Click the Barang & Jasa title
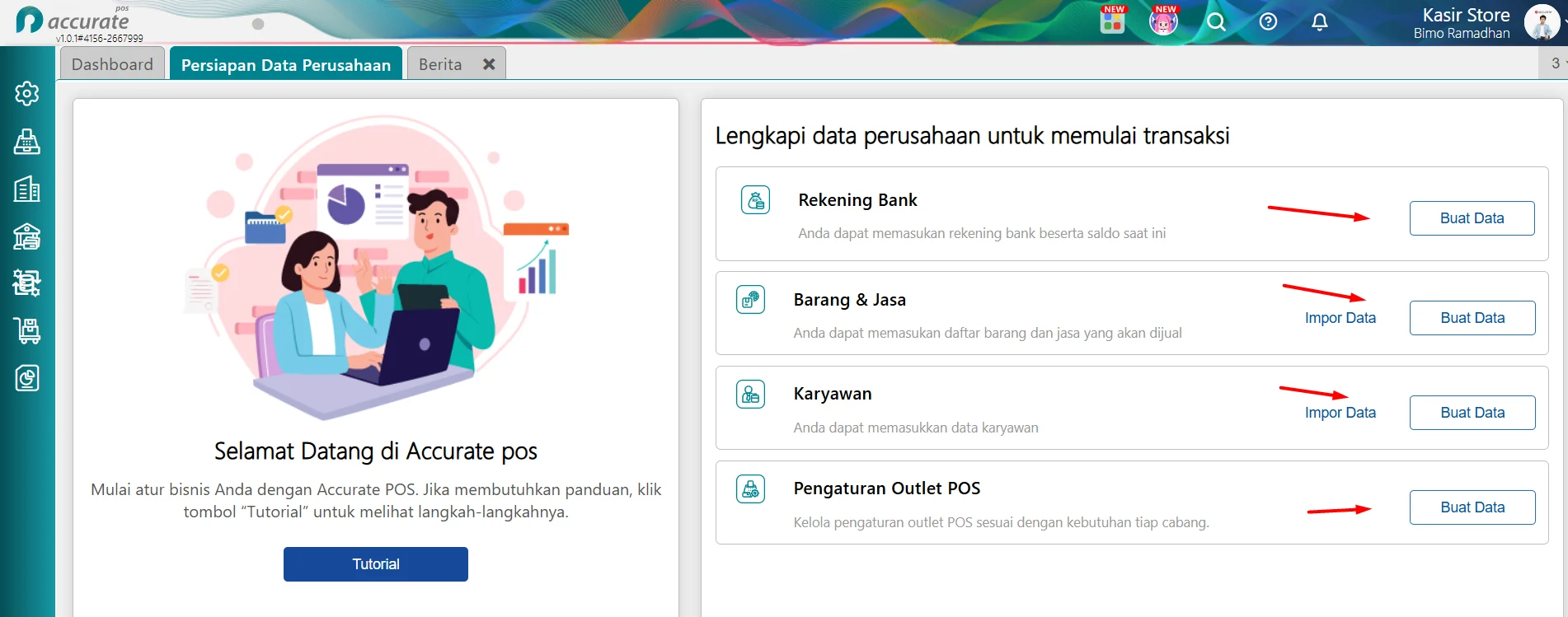The image size is (1568, 617). (849, 300)
